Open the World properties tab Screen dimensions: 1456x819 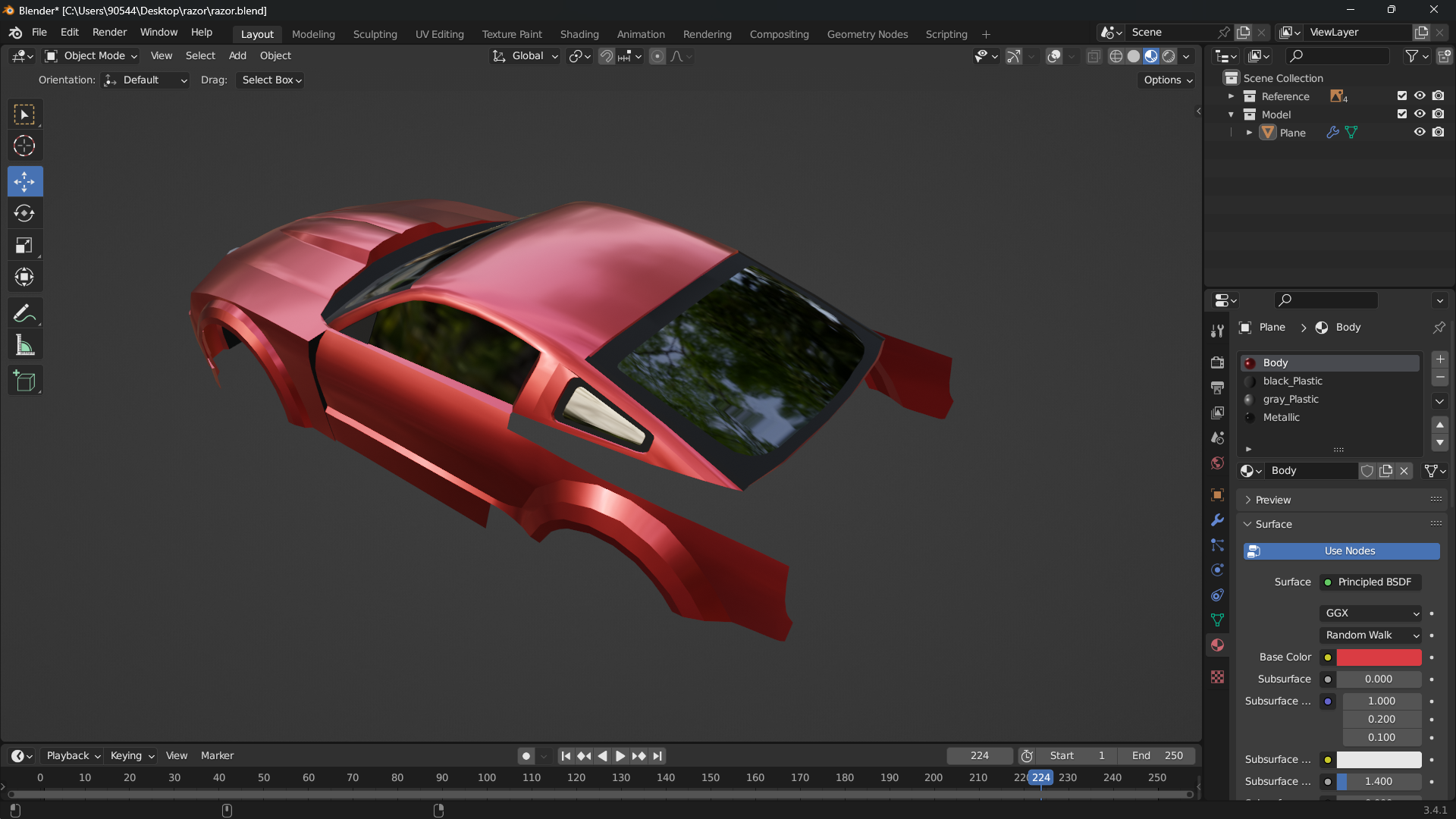(x=1217, y=463)
